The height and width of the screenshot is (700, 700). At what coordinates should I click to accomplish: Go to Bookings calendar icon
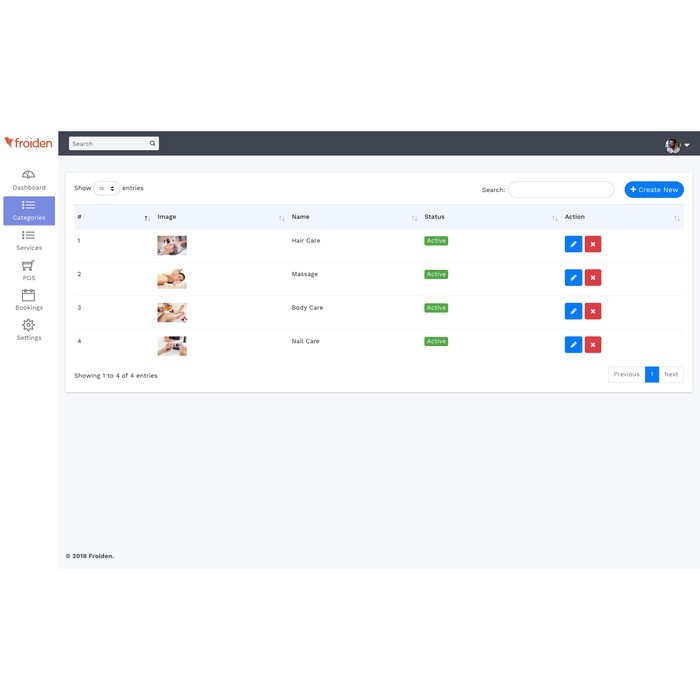click(x=28, y=295)
